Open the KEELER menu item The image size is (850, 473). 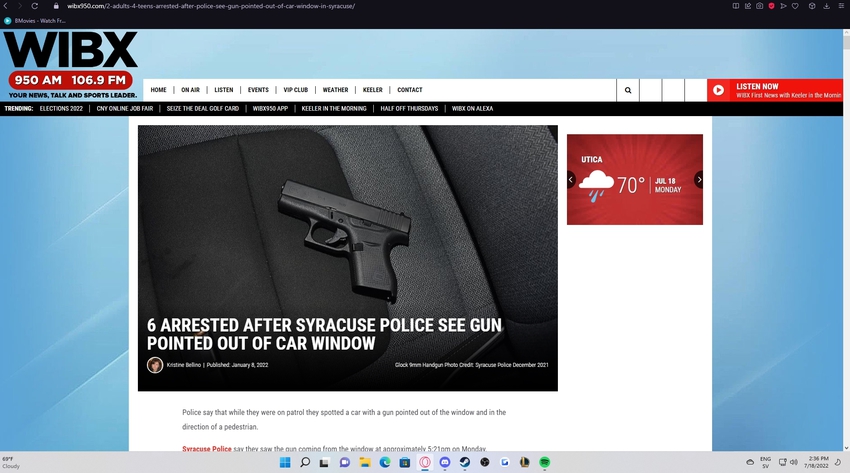pyautogui.click(x=372, y=90)
